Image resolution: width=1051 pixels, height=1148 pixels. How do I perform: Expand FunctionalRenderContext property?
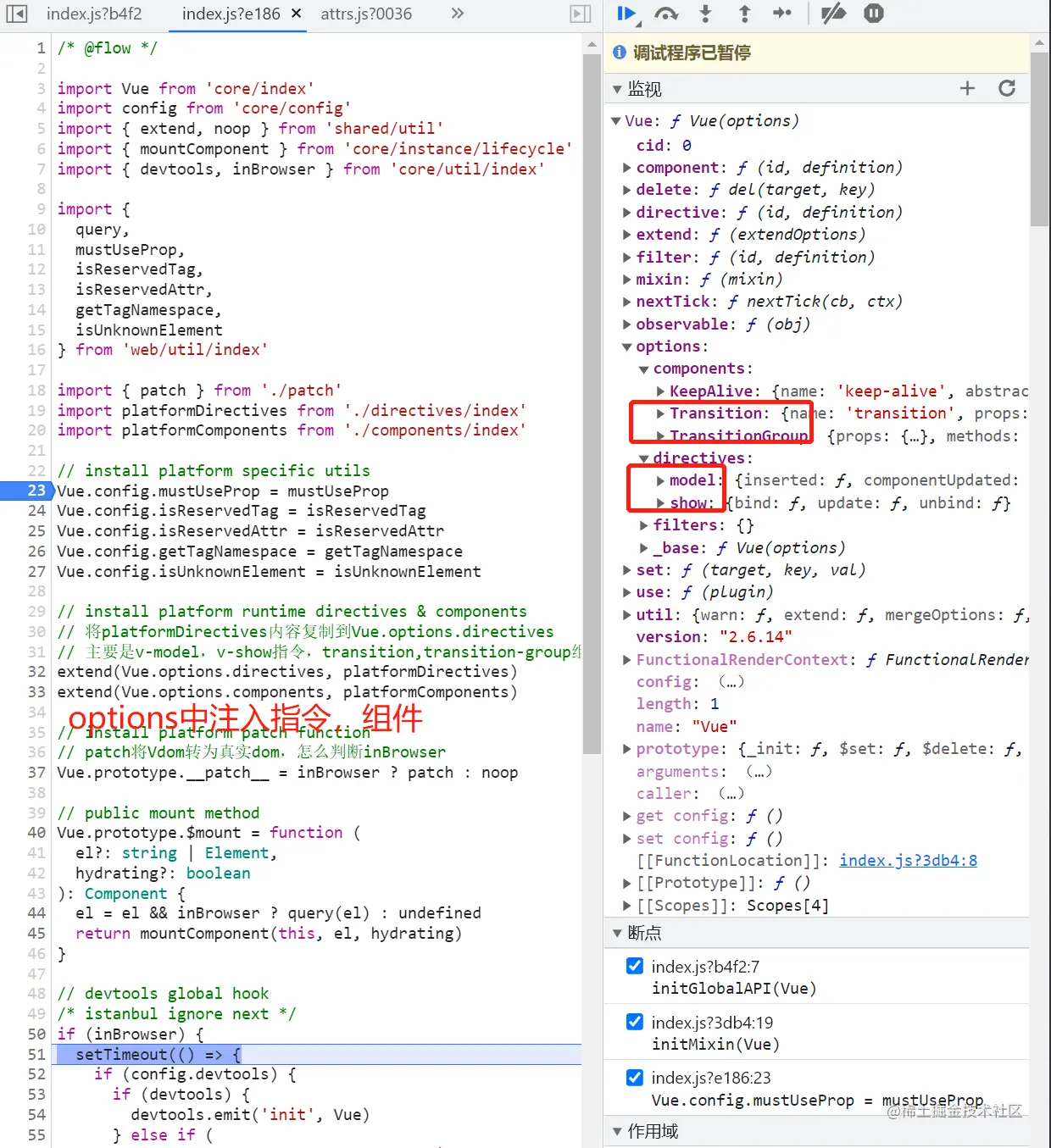tap(627, 660)
